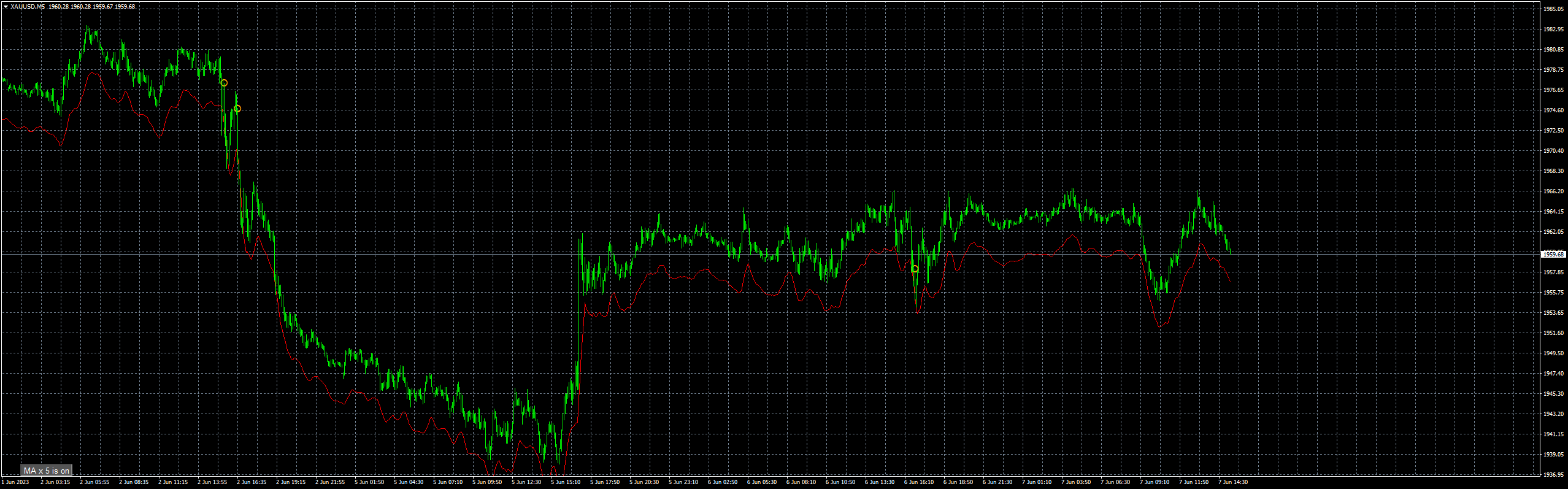Click the 1945.30 price scale label
Screen dimensions: 1568x489
(x=1553, y=394)
